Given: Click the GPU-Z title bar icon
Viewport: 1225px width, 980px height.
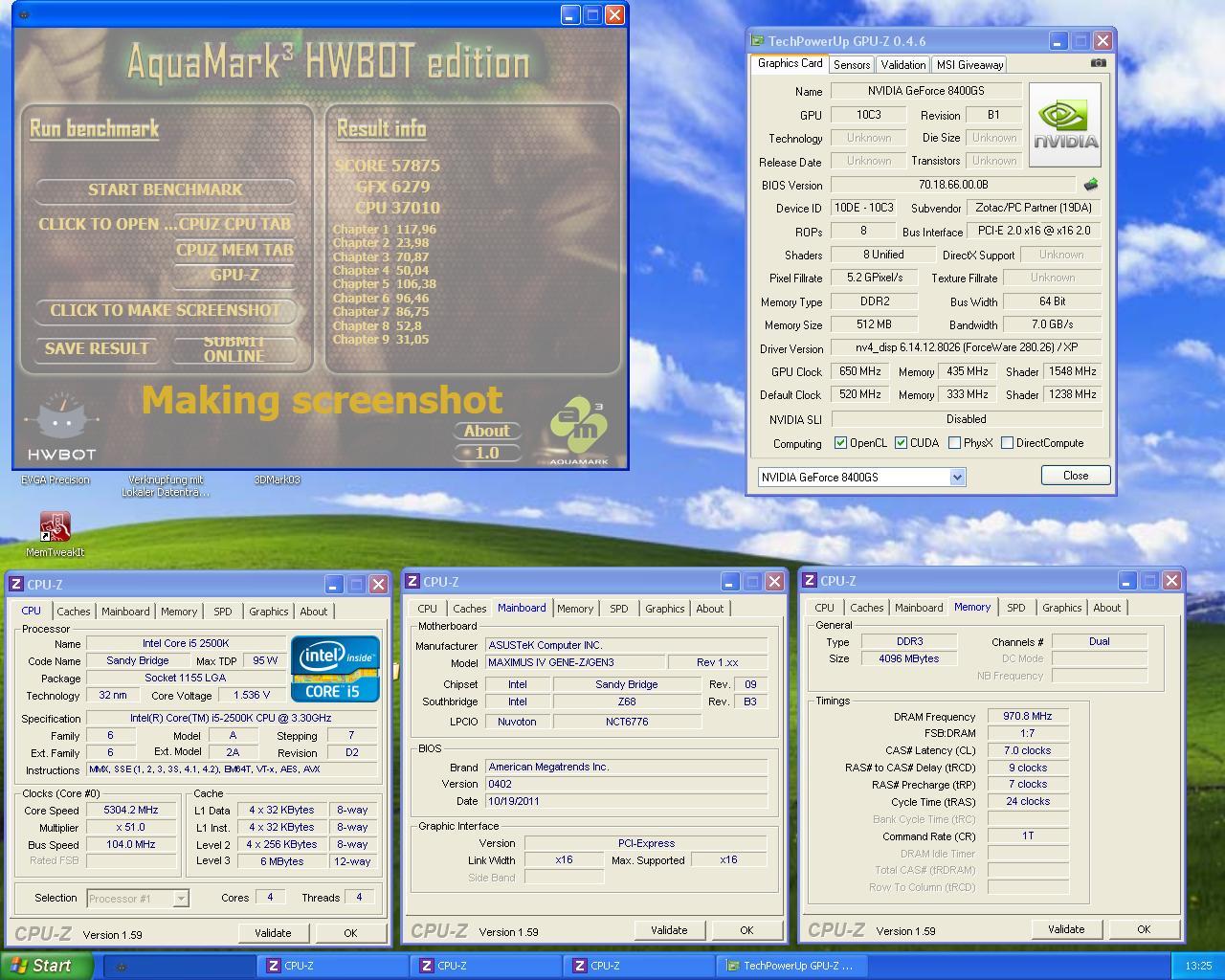Looking at the screenshot, I should pos(758,41).
